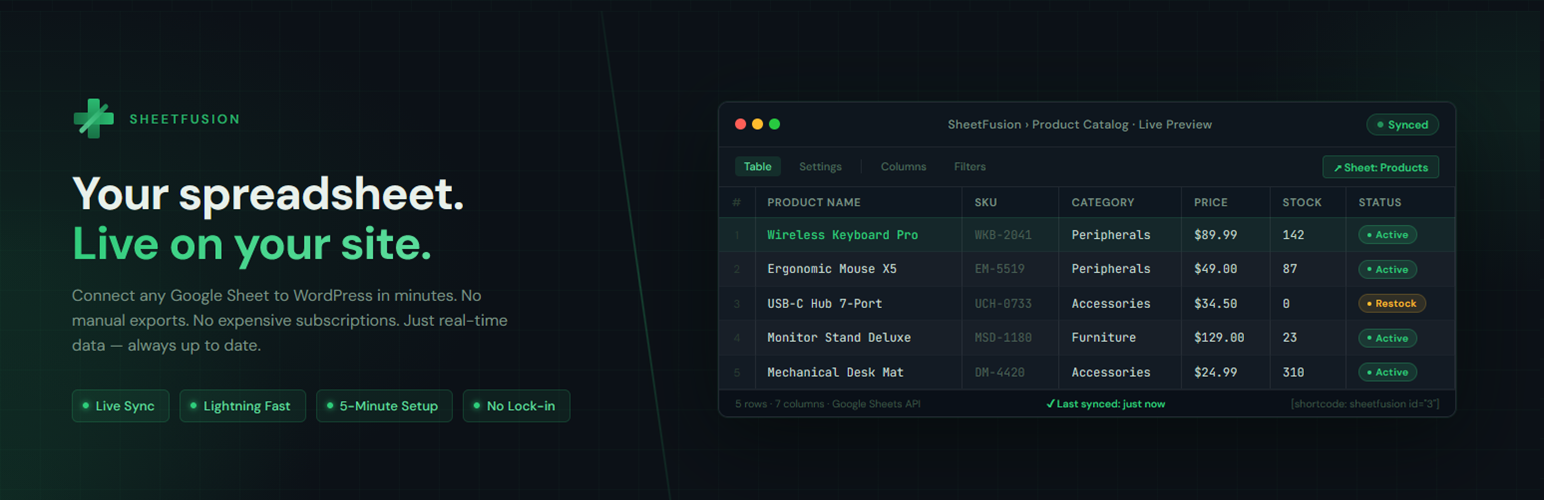This screenshot has width=1544, height=500.
Task: Click stock value 87
Action: (x=1290, y=269)
